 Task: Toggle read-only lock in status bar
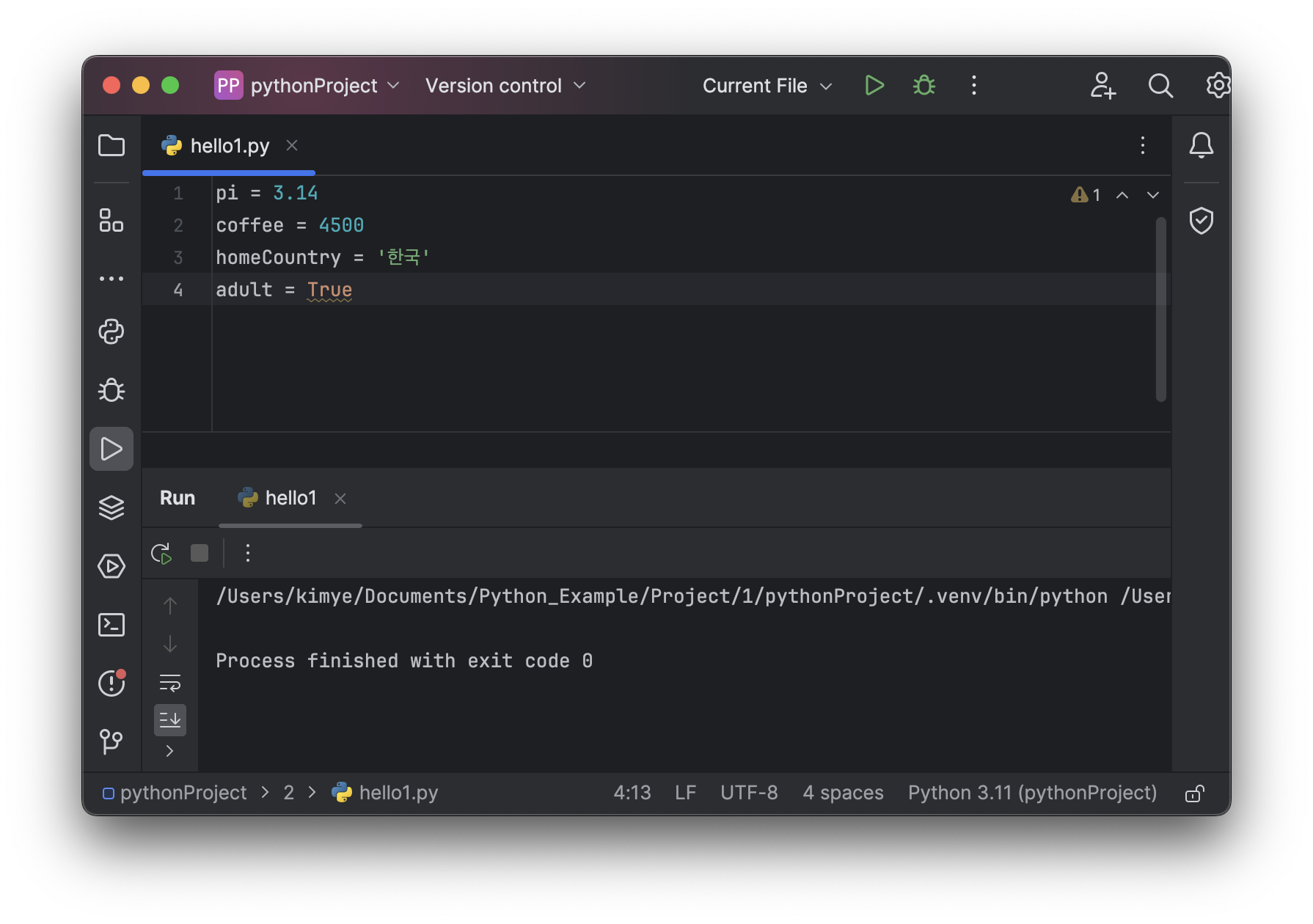coord(1194,793)
